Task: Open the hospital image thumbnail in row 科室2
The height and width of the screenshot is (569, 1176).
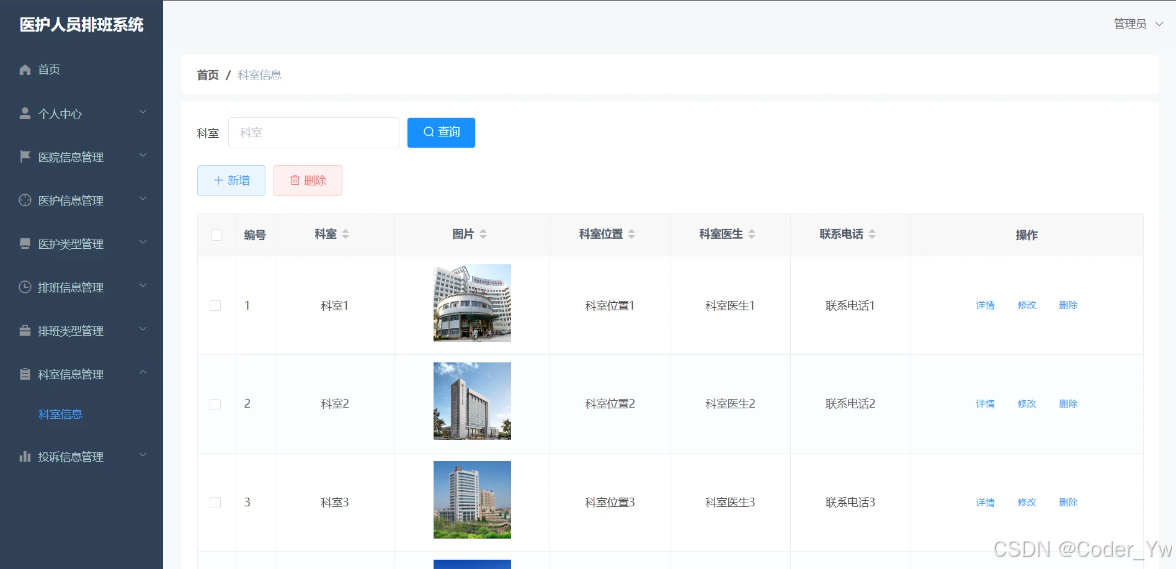Action: [x=472, y=401]
